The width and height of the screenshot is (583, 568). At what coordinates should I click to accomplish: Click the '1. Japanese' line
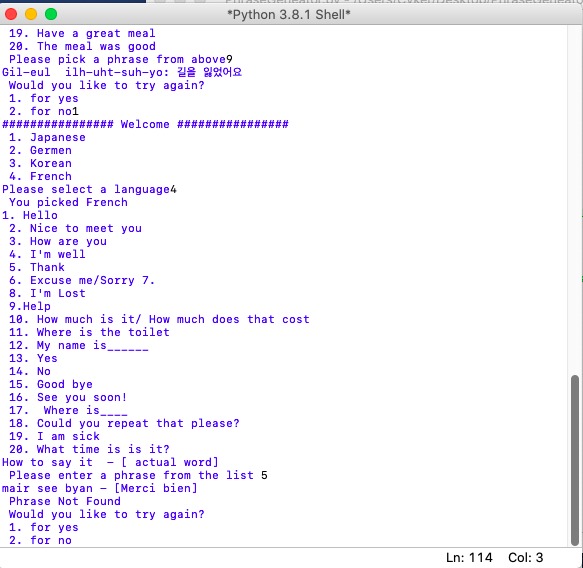(x=47, y=137)
